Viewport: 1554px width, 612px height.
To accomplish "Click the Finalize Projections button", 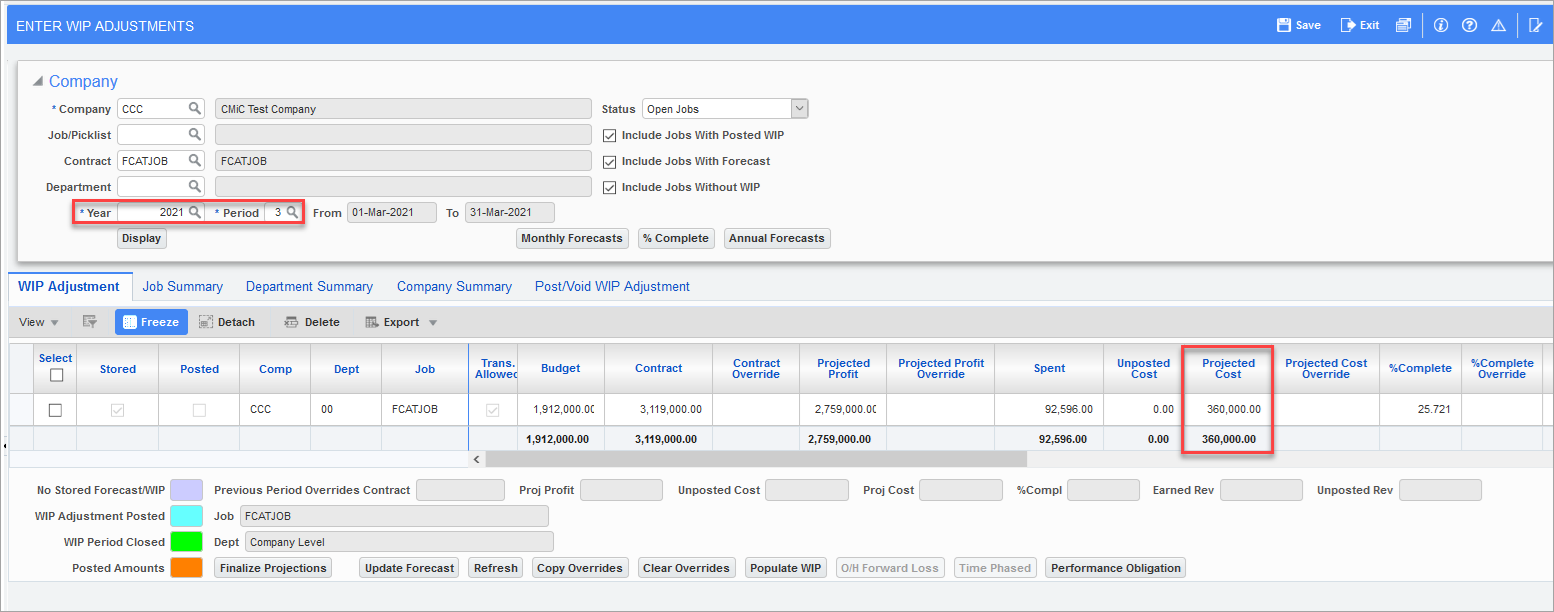I will [273, 568].
